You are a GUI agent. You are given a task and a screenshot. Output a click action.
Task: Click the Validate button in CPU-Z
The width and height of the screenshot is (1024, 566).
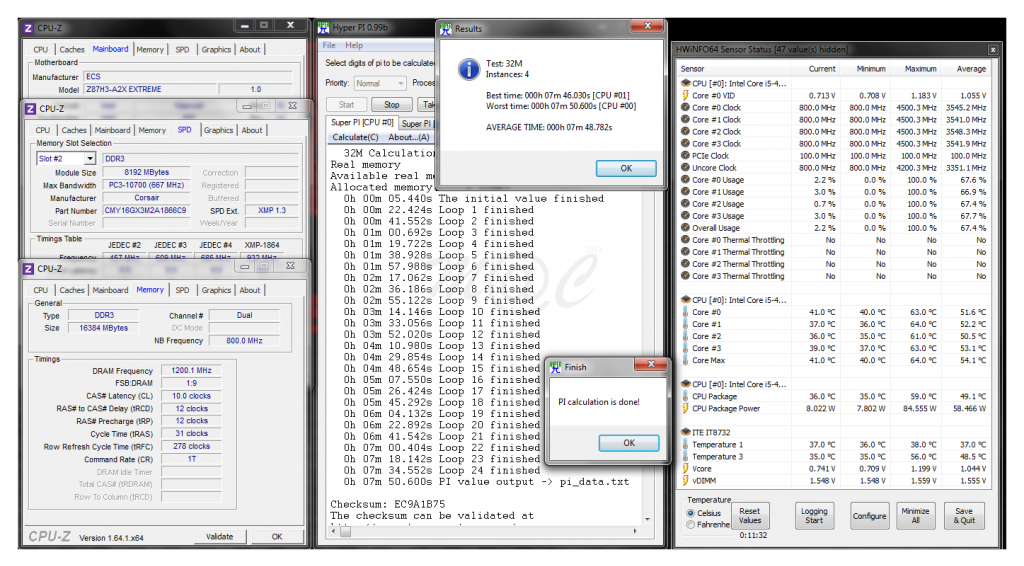219,536
